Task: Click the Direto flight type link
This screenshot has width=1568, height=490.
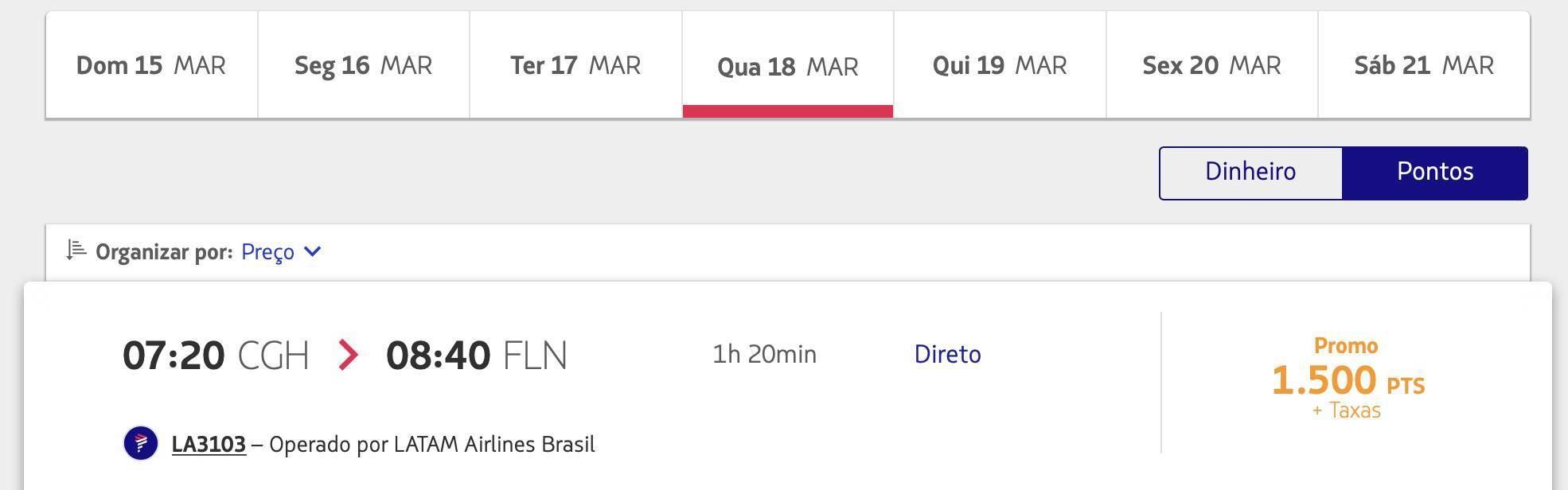Action: 947,354
